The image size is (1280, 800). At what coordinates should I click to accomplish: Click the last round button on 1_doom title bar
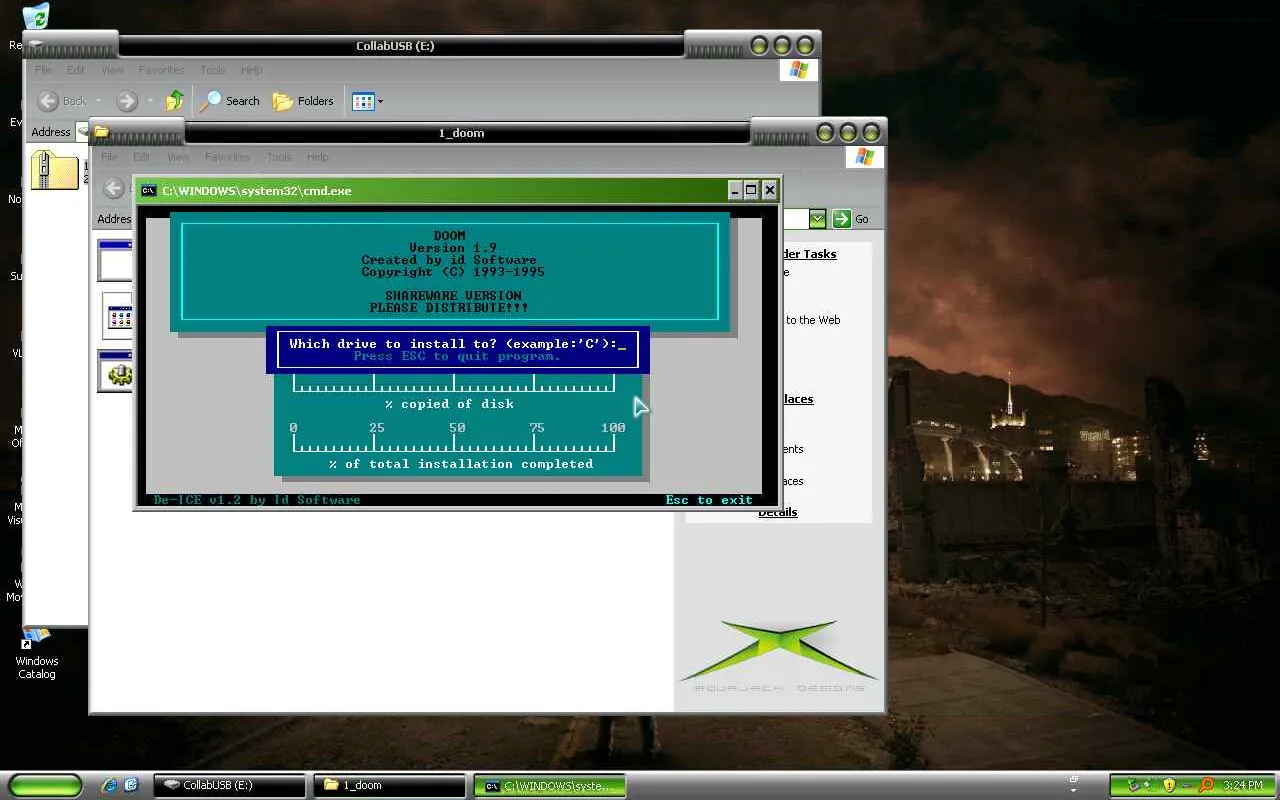[871, 132]
